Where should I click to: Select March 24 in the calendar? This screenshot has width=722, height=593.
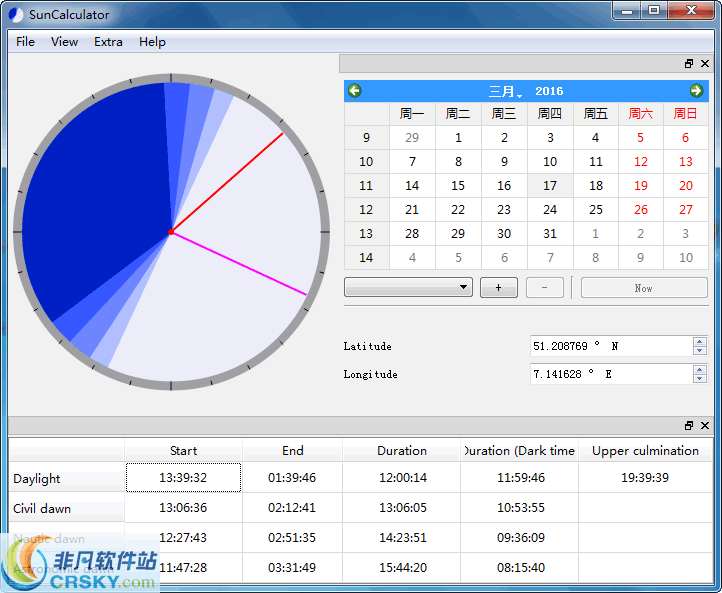[550, 210]
